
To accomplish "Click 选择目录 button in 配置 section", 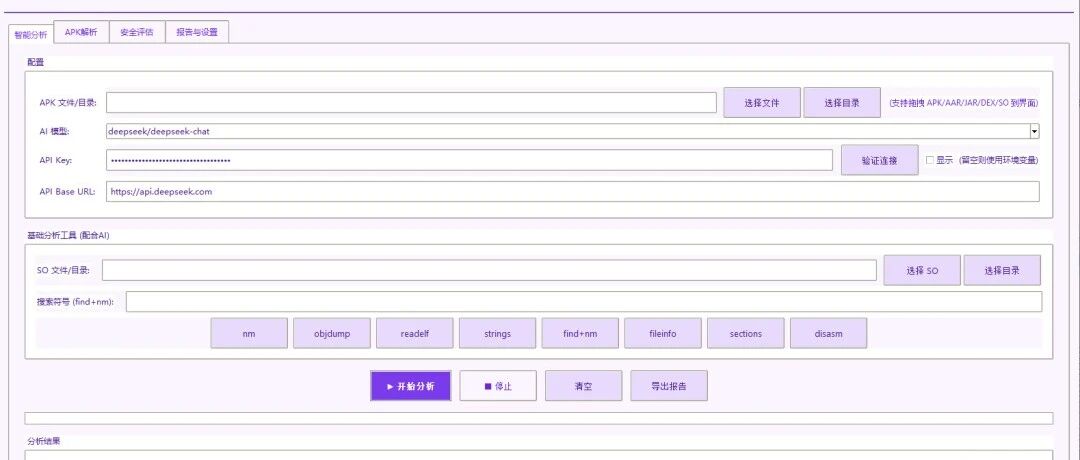I will (x=842, y=103).
